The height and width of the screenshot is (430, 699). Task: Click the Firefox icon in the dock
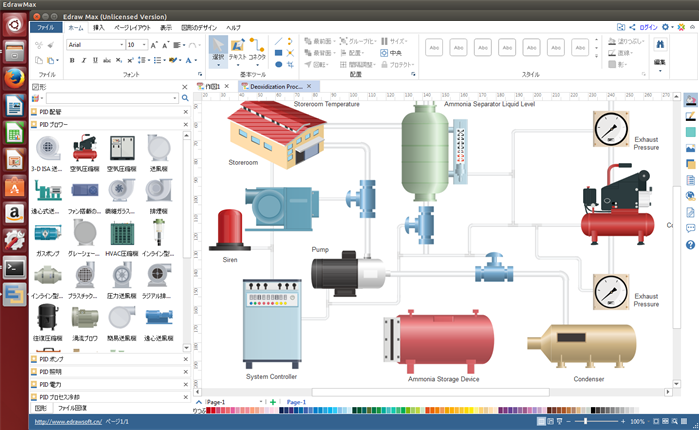coord(14,78)
